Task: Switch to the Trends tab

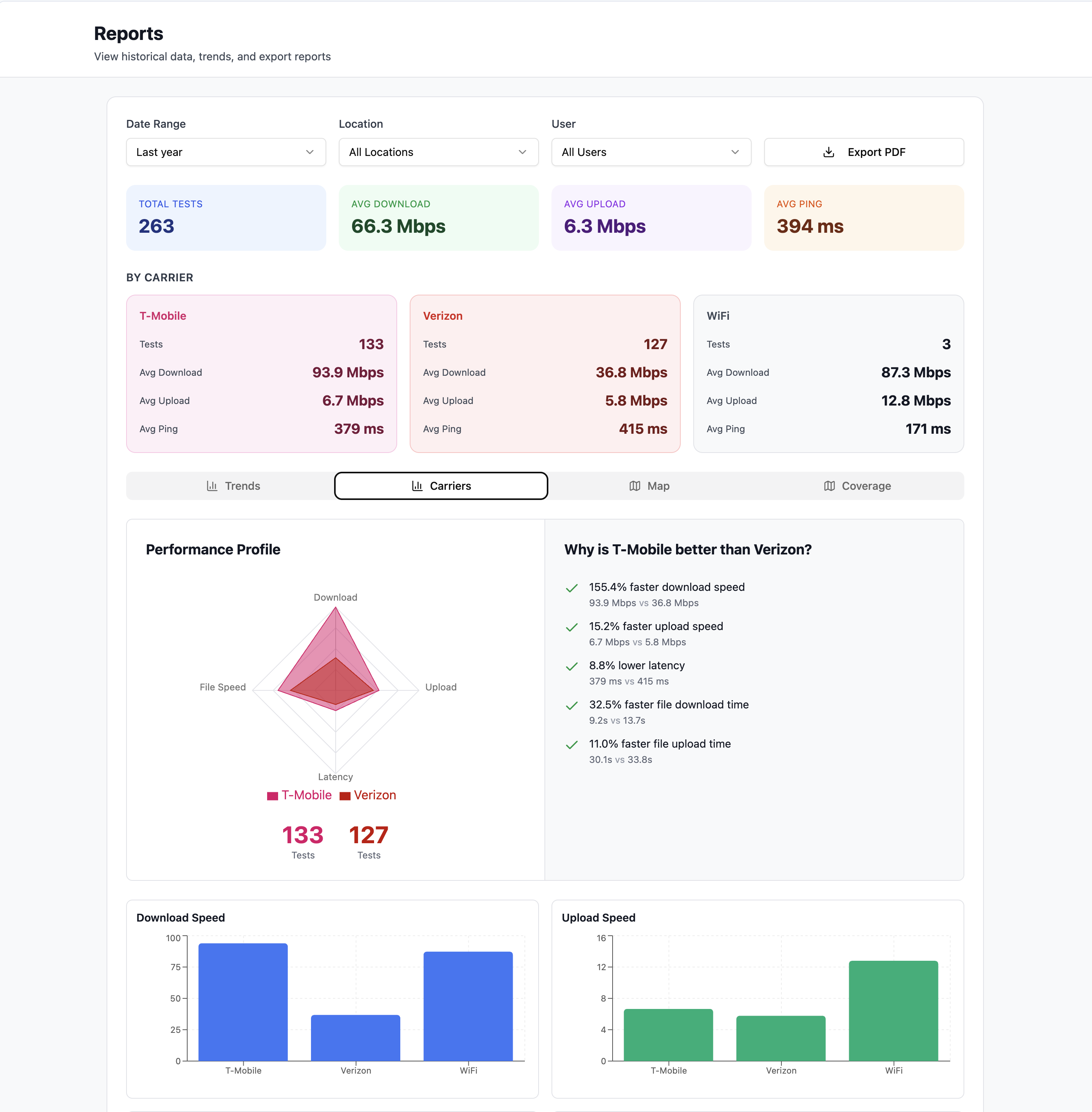Action: [232, 485]
